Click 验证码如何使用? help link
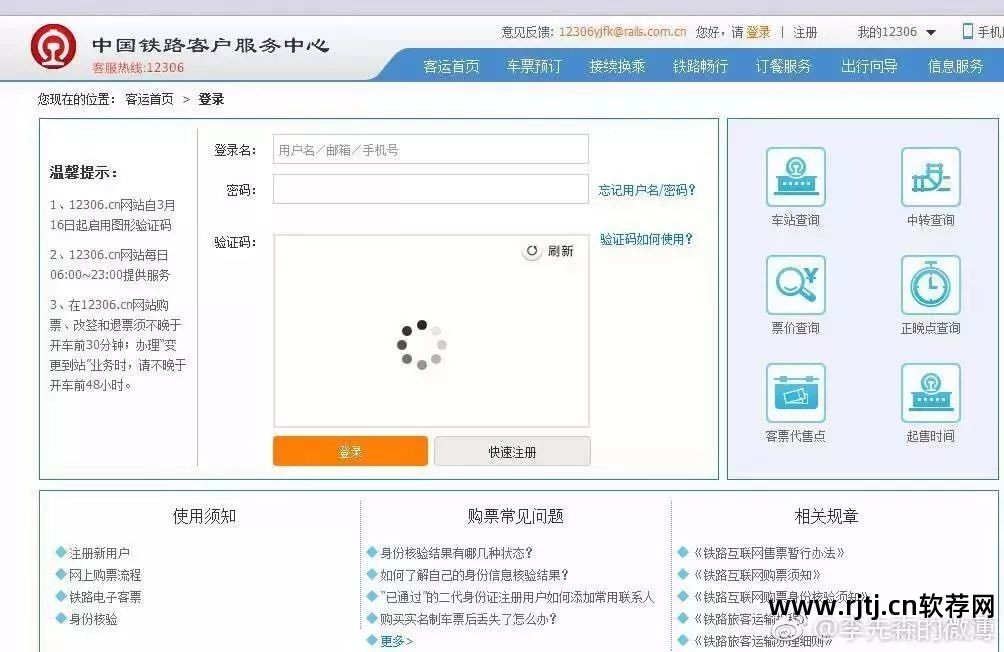This screenshot has width=1004, height=652. pyautogui.click(x=647, y=240)
